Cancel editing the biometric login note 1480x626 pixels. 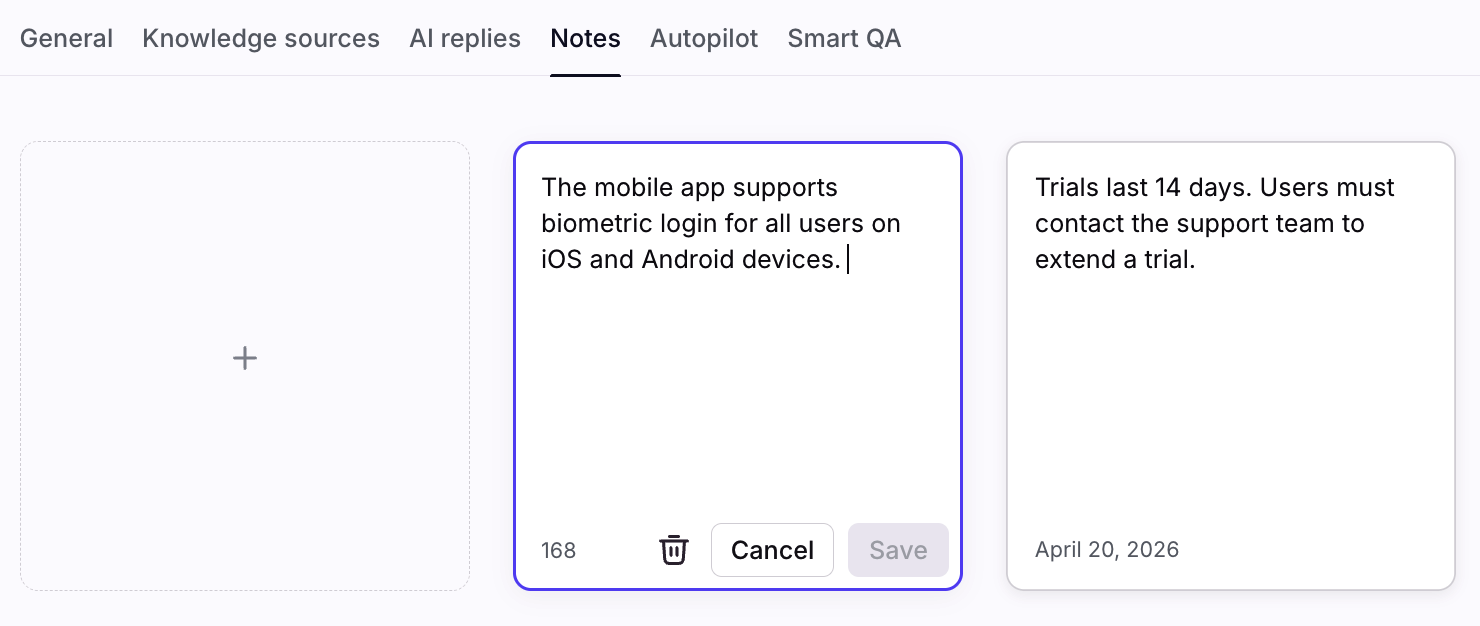click(x=772, y=550)
